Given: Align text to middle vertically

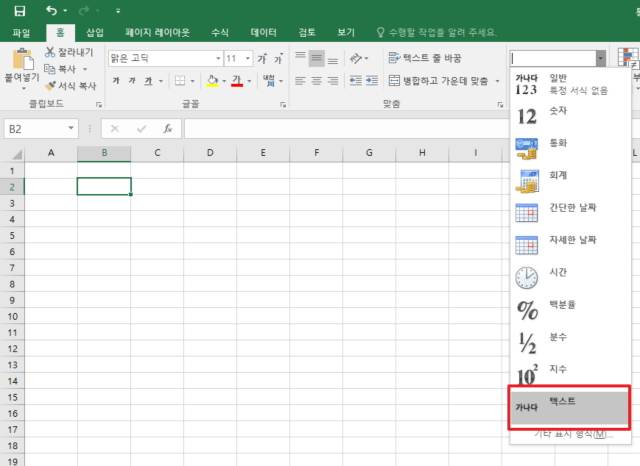Looking at the screenshot, I should tap(316, 58).
